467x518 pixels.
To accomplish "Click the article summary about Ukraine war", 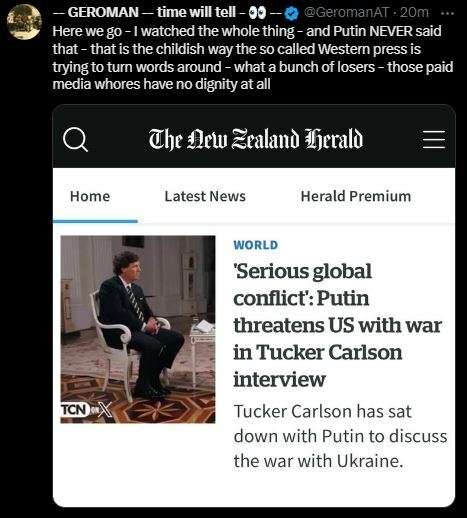I will point(340,436).
